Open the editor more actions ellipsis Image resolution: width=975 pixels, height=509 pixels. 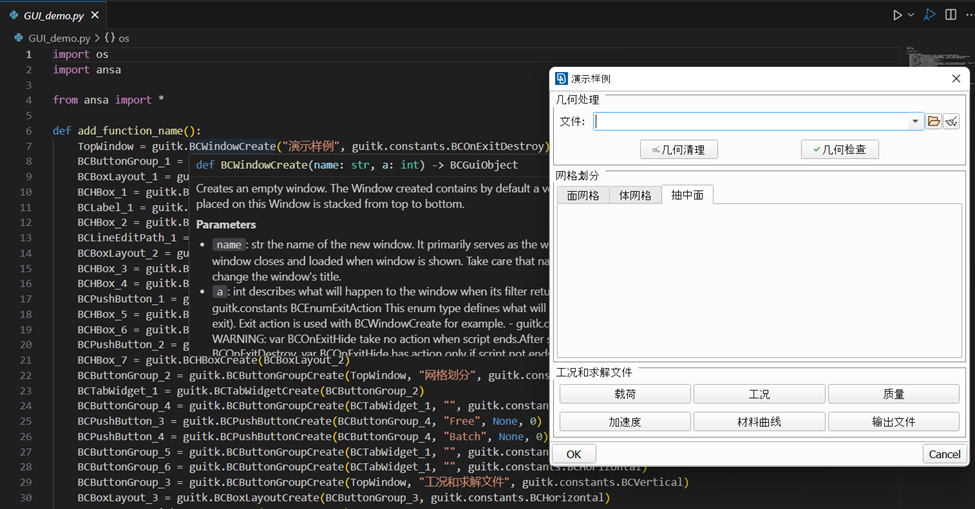pyautogui.click(x=969, y=14)
